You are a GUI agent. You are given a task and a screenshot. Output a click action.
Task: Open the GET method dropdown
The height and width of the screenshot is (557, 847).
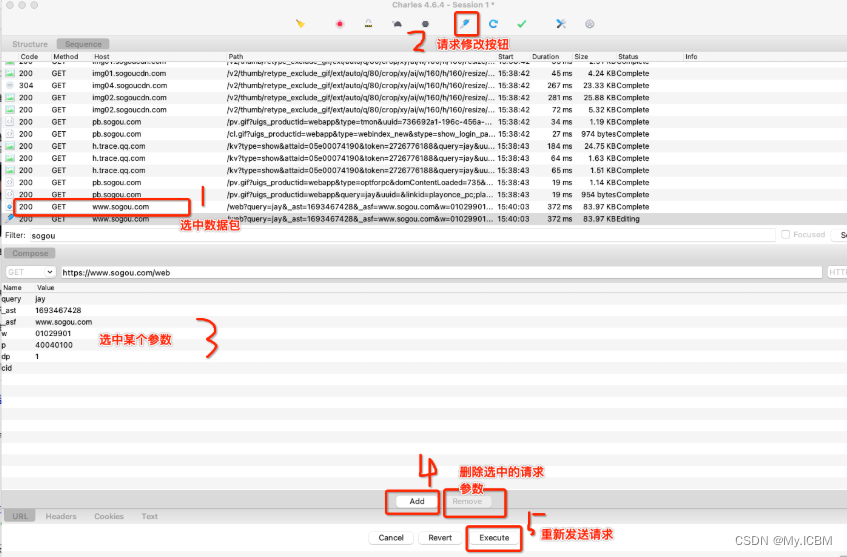pos(31,272)
